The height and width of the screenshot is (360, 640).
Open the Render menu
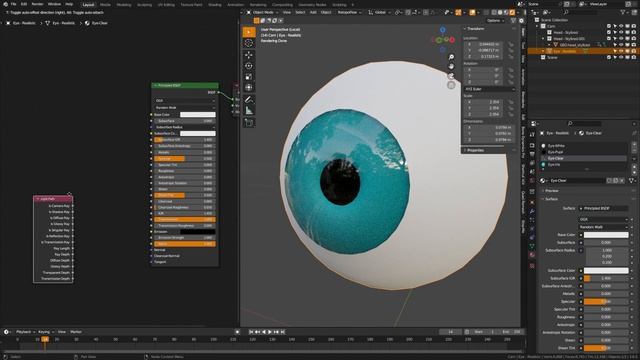pos(37,4)
